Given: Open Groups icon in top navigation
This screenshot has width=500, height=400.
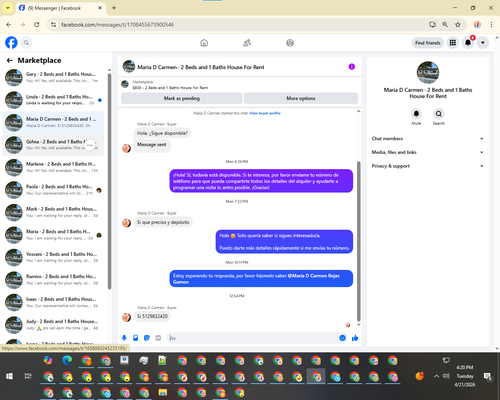Looking at the screenshot, I should coord(290,43).
